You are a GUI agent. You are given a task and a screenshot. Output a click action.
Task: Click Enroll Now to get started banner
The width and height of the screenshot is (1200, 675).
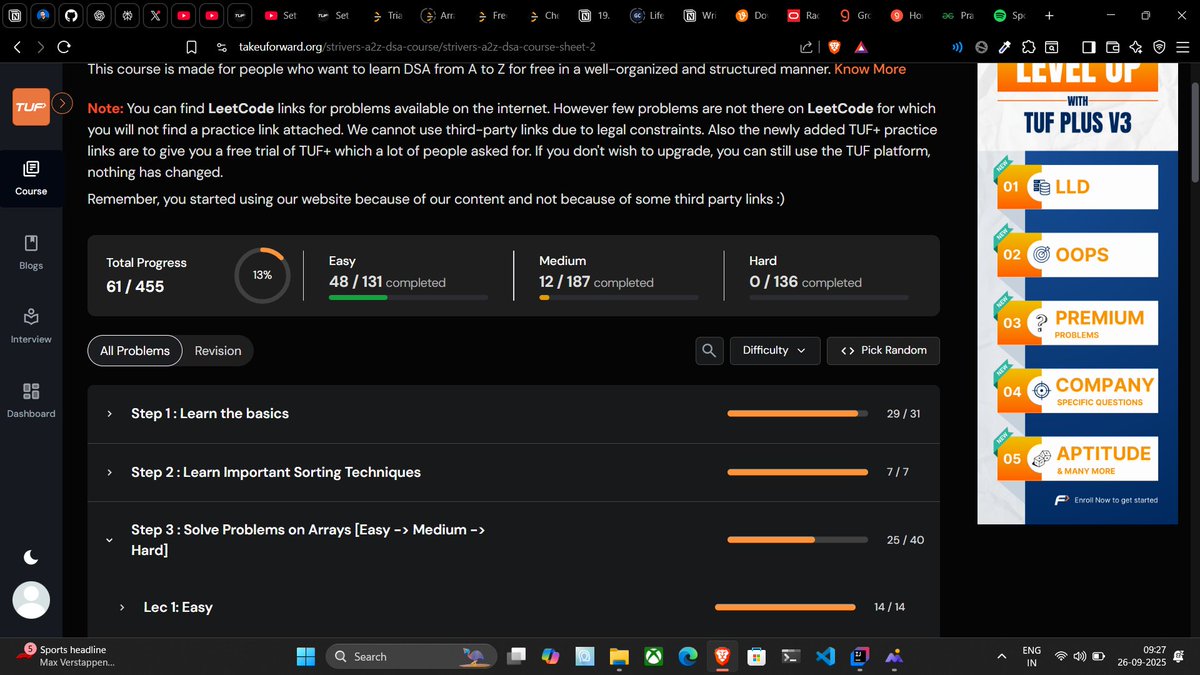click(1106, 499)
